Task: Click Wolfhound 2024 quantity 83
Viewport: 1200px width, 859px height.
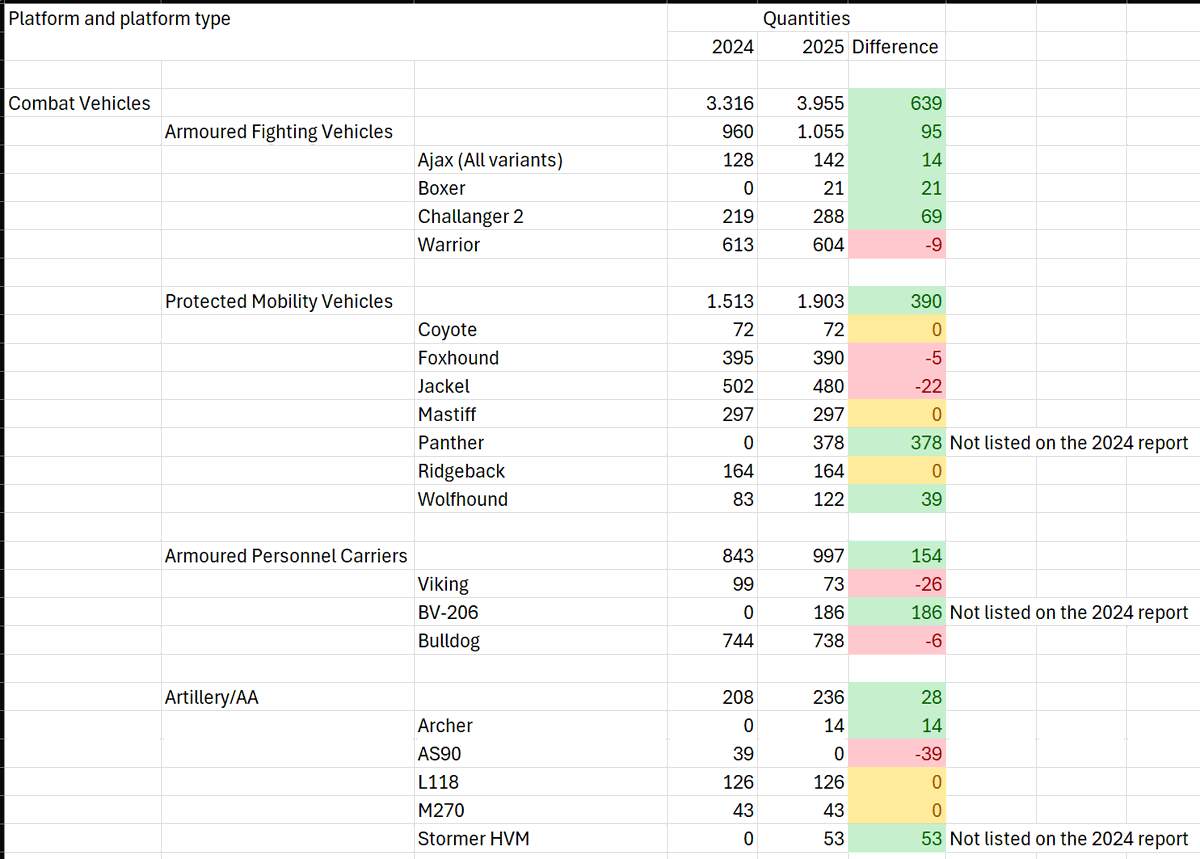Action: coord(711,498)
